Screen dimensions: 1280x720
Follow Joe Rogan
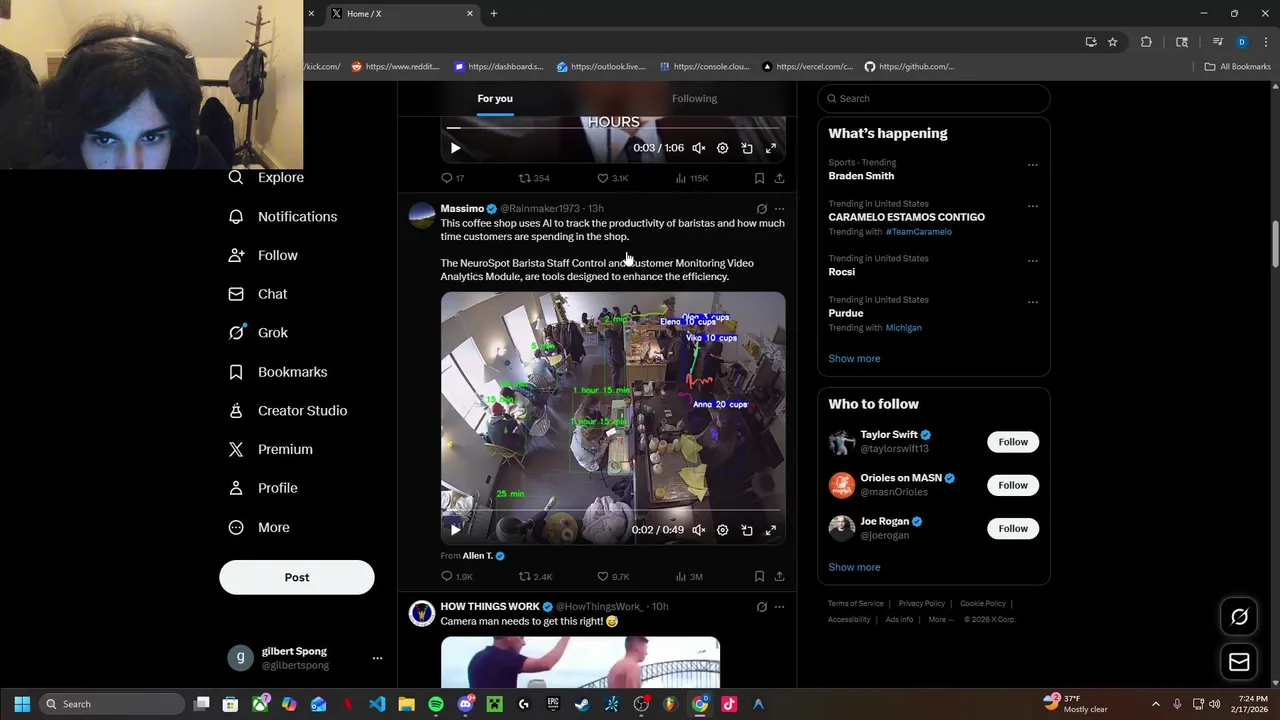click(x=1013, y=528)
